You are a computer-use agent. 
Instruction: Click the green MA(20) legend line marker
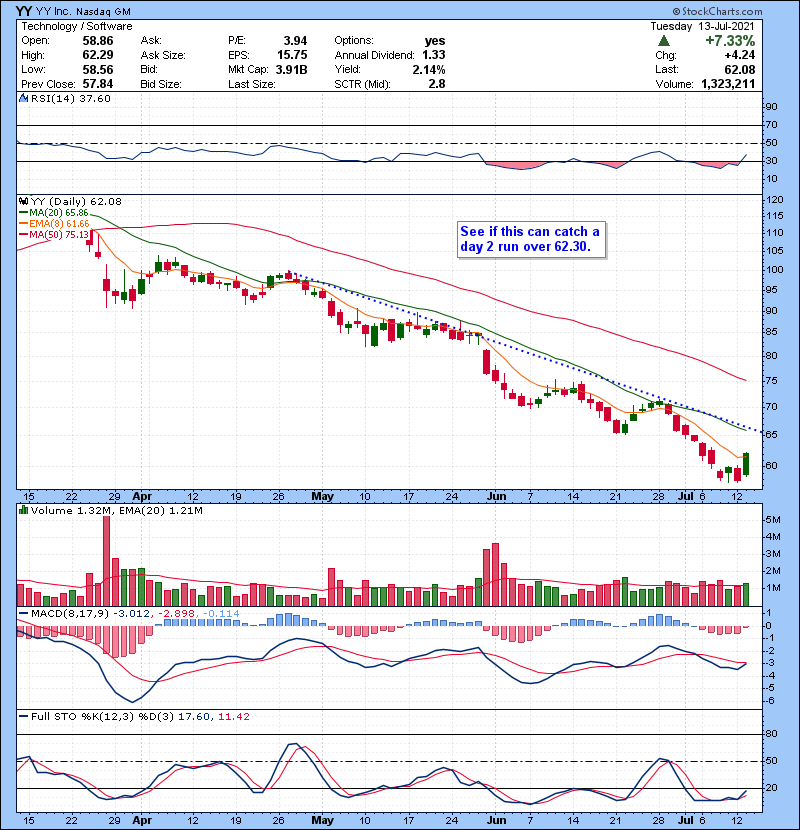21,213
